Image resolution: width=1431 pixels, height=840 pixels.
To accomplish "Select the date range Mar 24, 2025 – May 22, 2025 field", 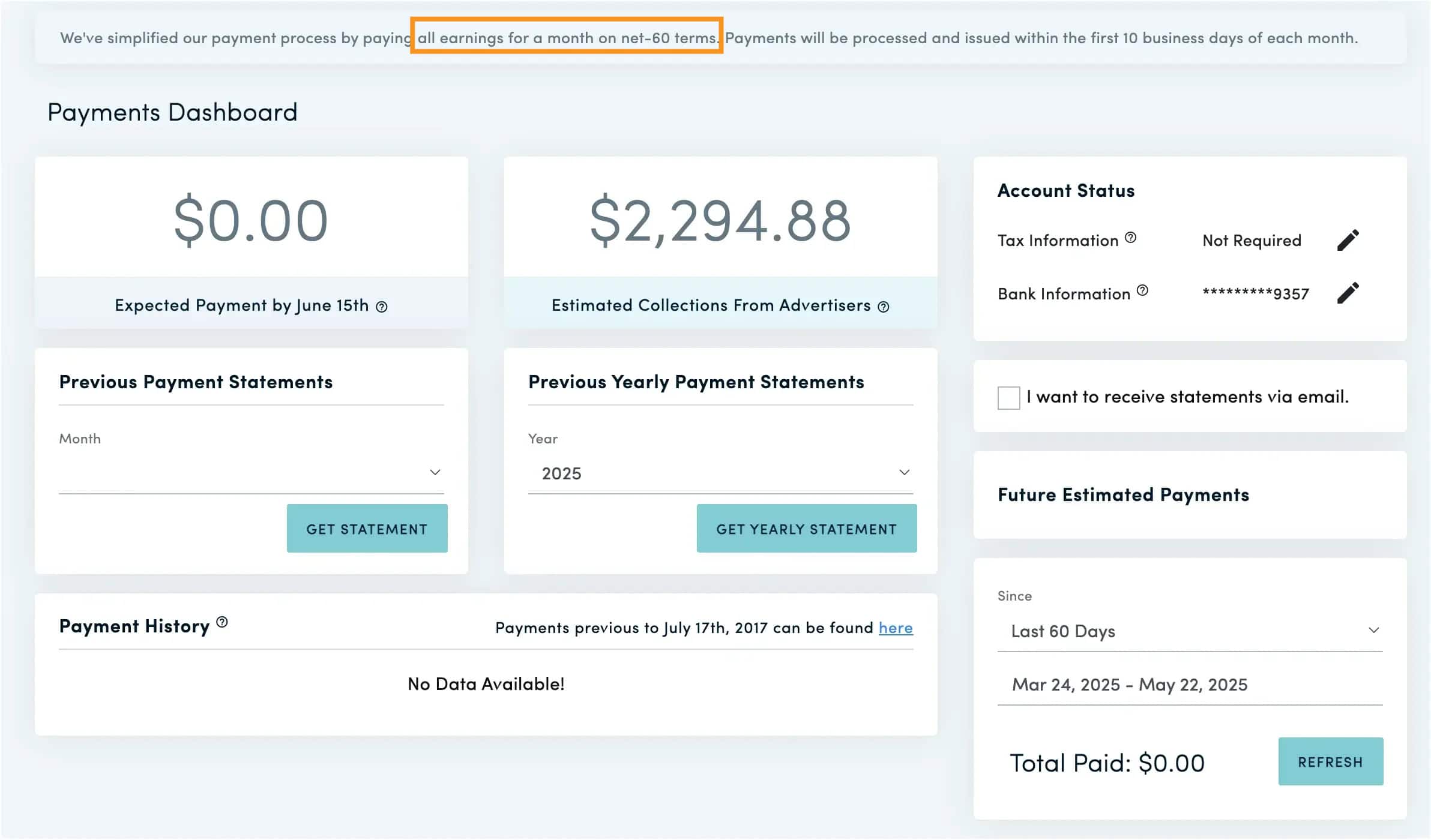I will pos(1190,685).
